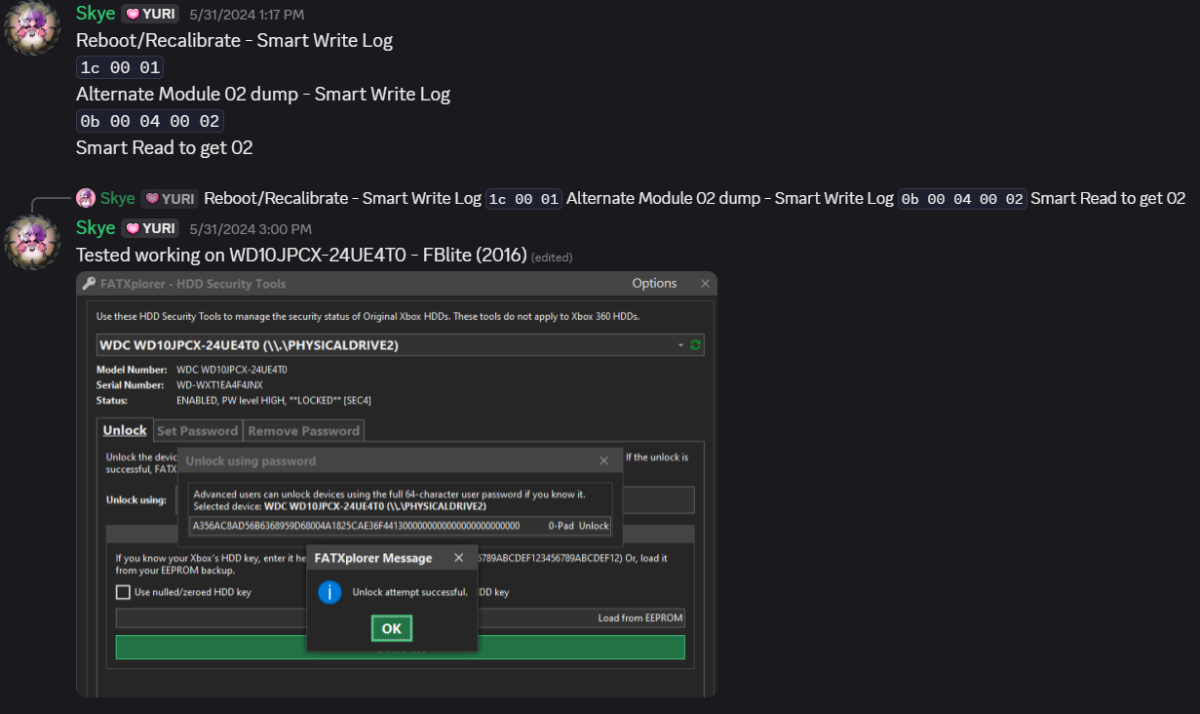
Task: Click the Unlock button beside 0-Pad
Action: [x=594, y=526]
